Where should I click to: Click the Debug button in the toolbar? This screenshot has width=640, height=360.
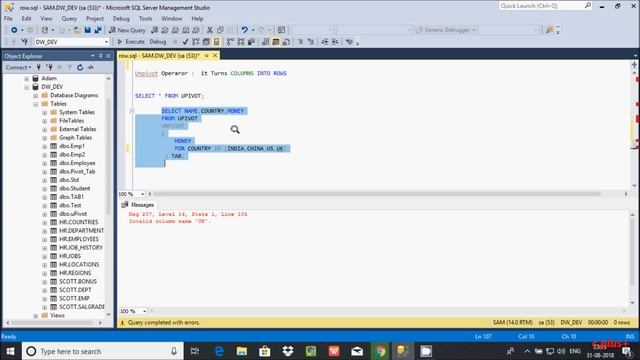(x=158, y=42)
